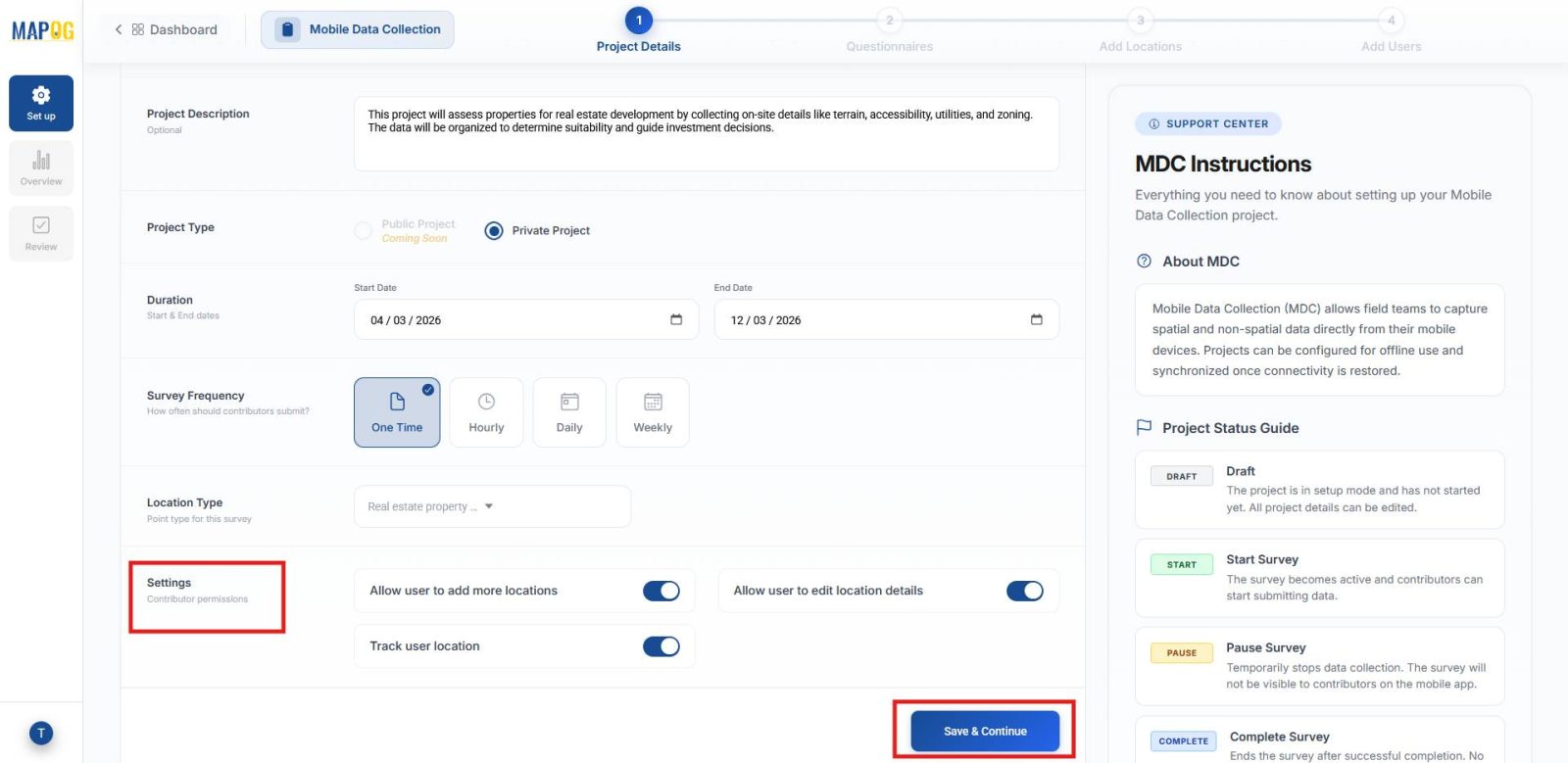1568x763 pixels.
Task: Click the Dashboard grid icon
Action: 138,29
